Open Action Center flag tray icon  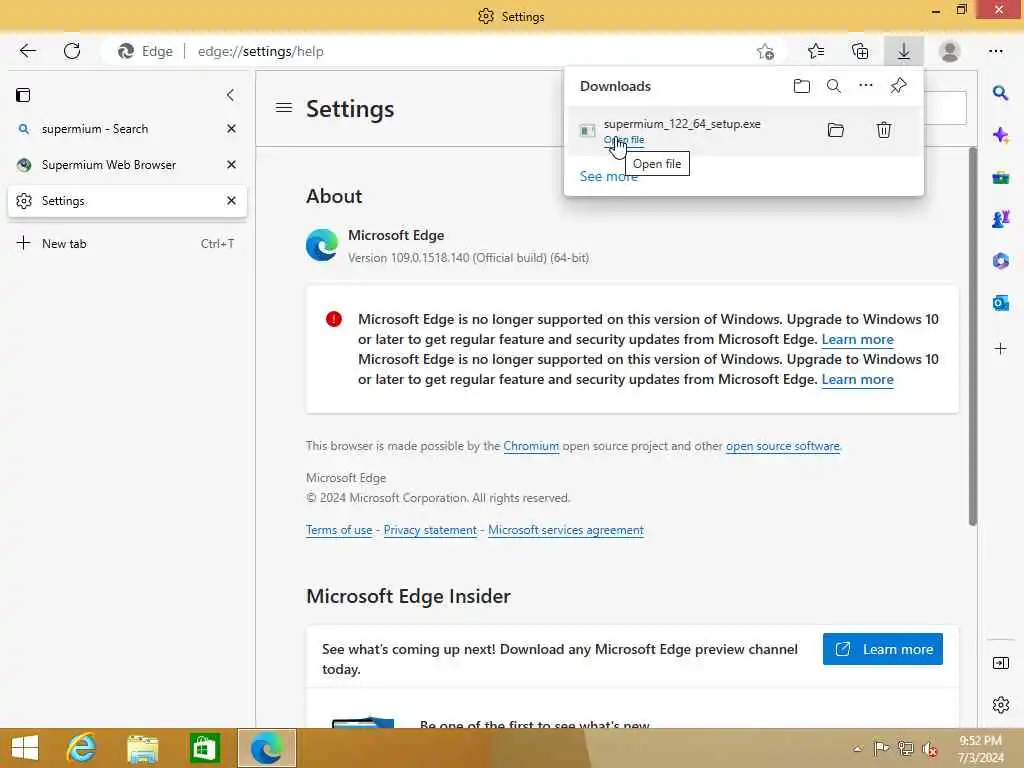coord(881,748)
